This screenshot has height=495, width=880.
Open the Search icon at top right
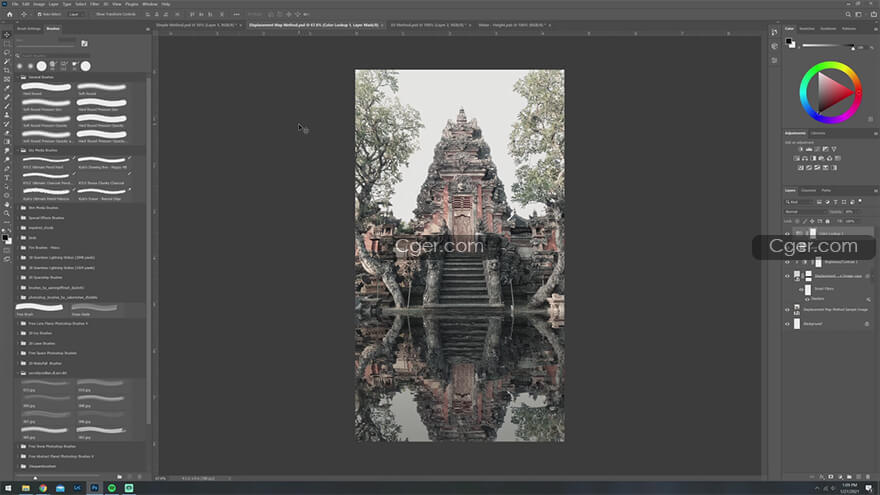(x=848, y=15)
